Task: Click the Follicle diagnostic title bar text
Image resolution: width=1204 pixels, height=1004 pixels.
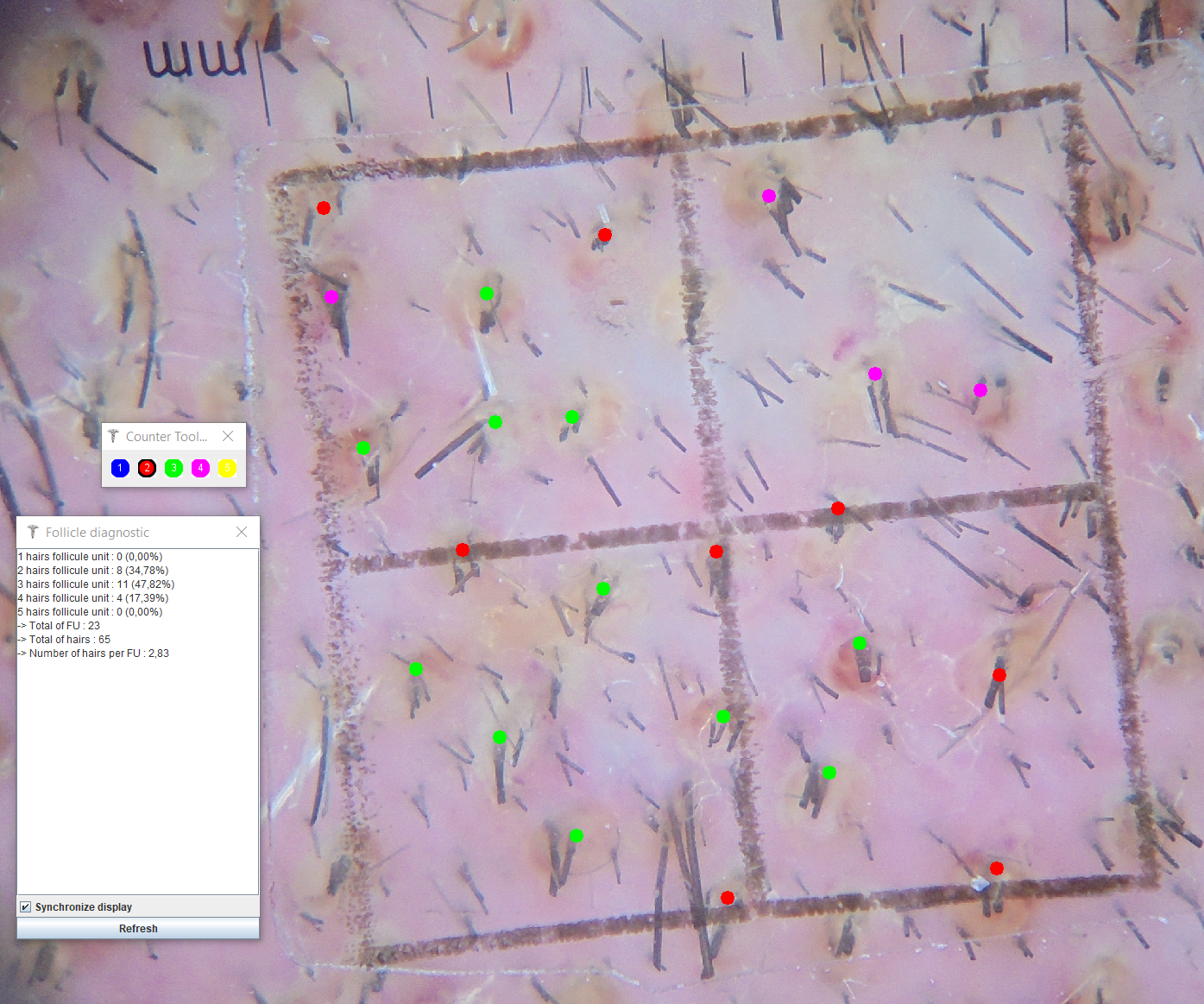Action: (98, 533)
